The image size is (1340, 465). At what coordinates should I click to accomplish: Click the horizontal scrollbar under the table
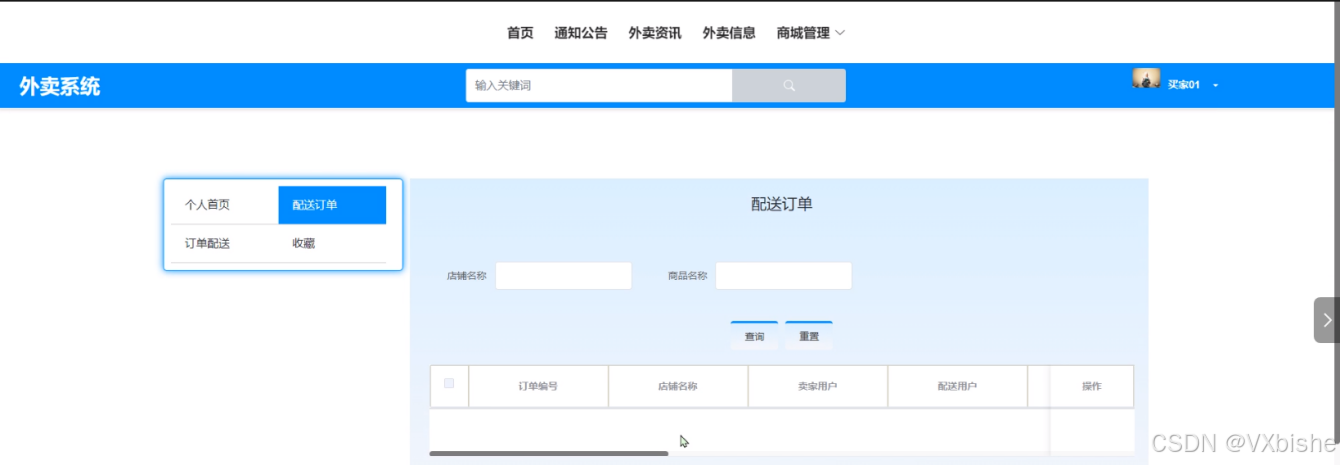click(x=549, y=454)
